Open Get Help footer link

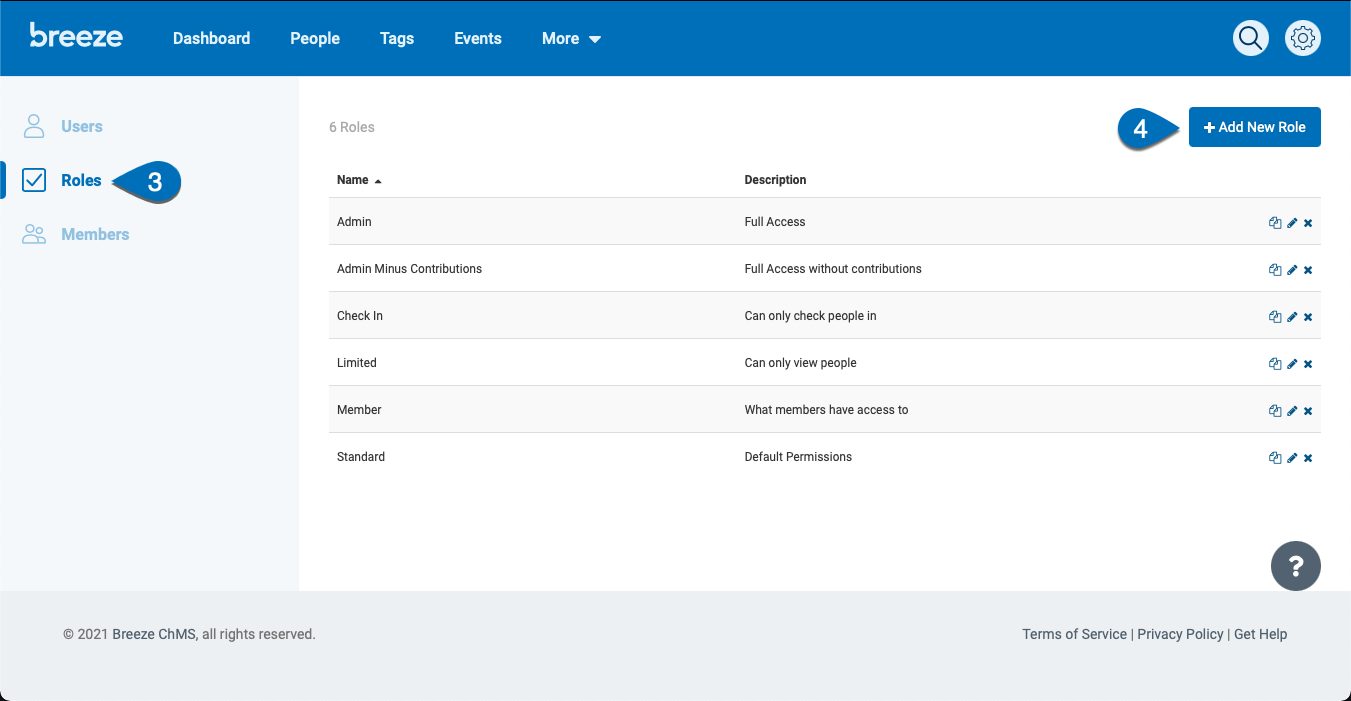pos(1260,634)
